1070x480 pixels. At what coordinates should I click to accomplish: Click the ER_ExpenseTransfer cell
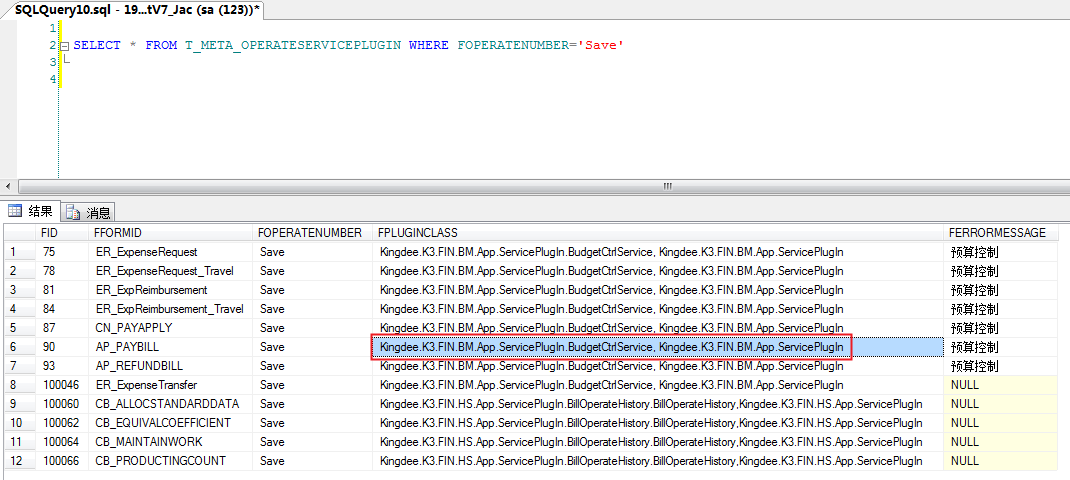point(171,385)
